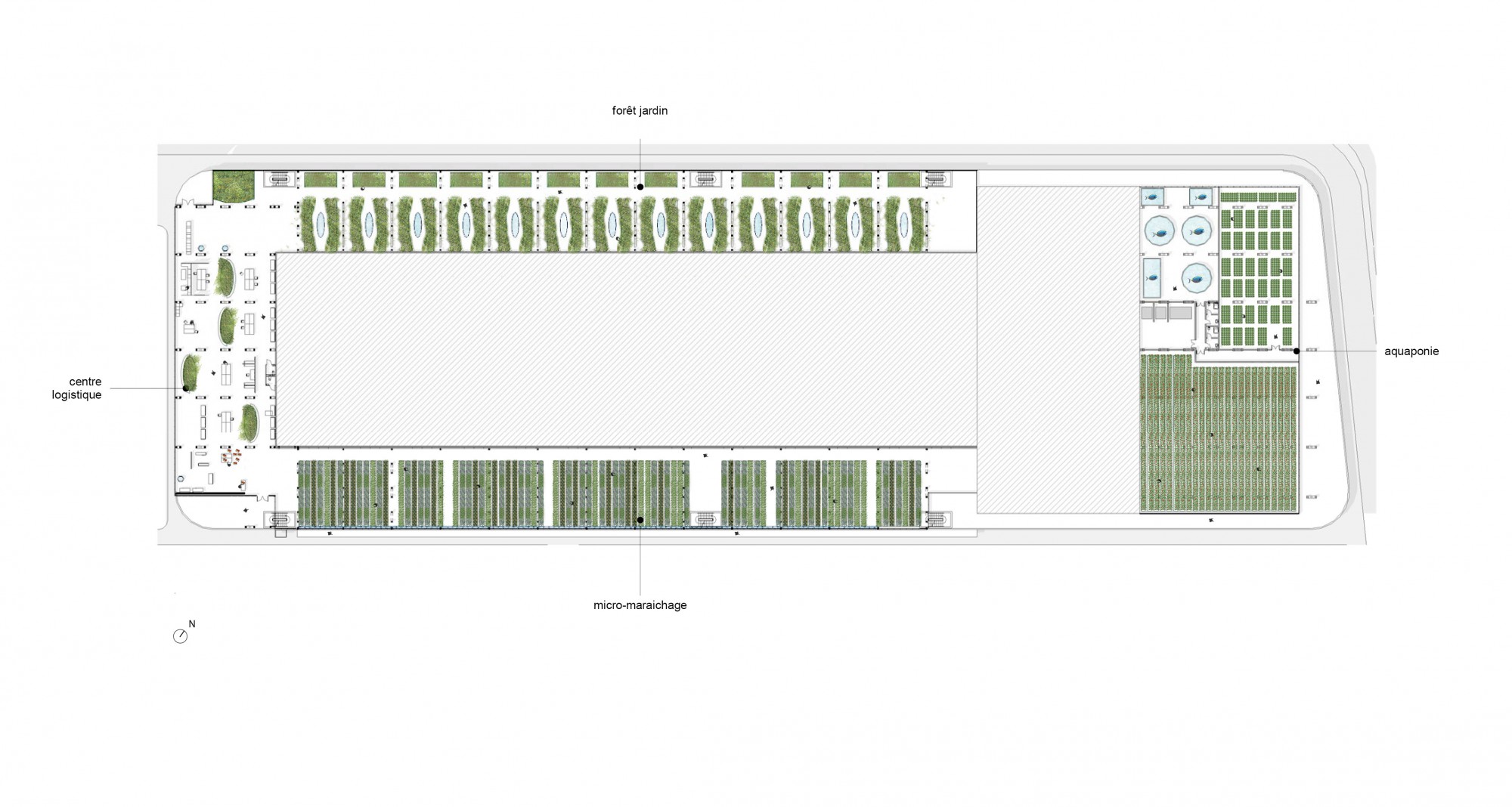Click the stairwell at building's bottom-left corner
This screenshot has width=1512, height=807.
tap(279, 519)
